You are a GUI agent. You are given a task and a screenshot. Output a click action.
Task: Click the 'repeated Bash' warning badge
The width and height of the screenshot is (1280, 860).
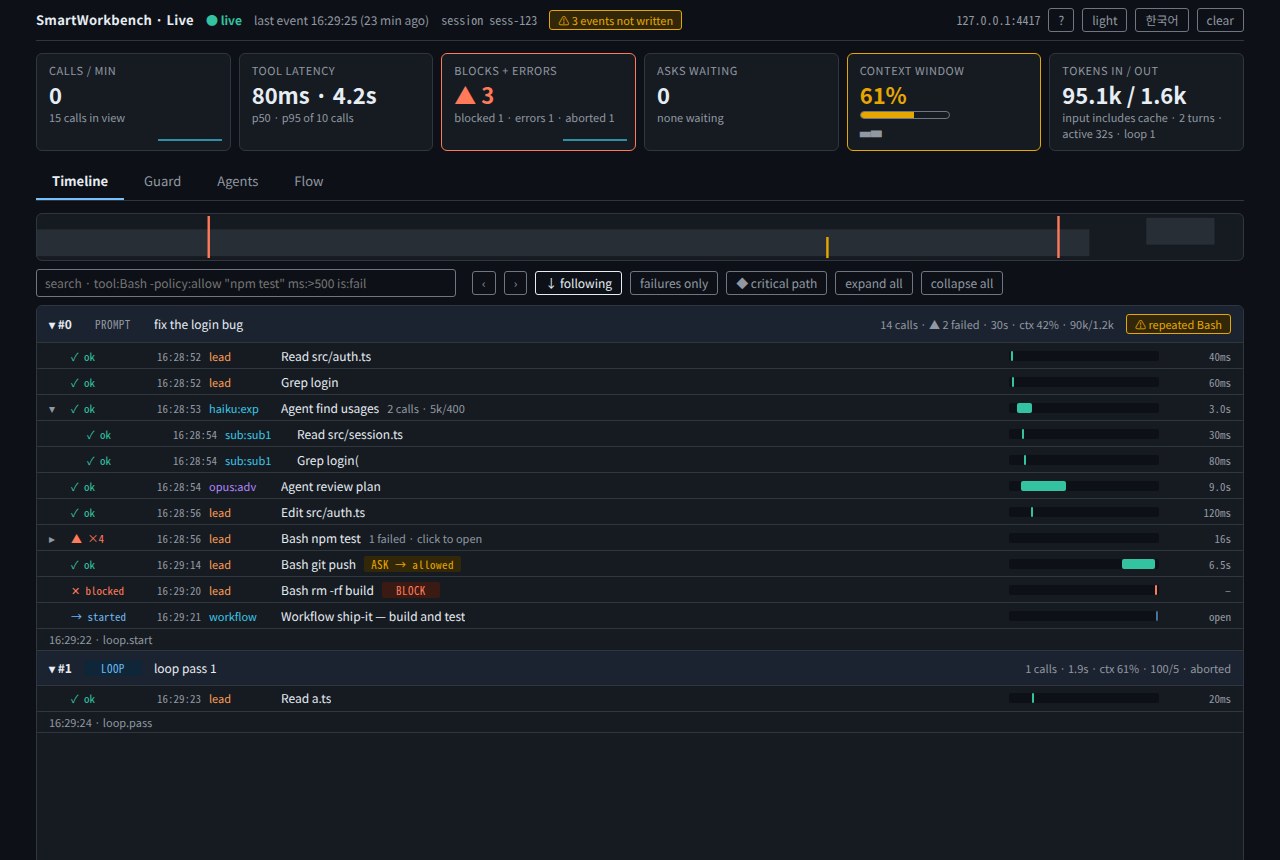pos(1178,324)
